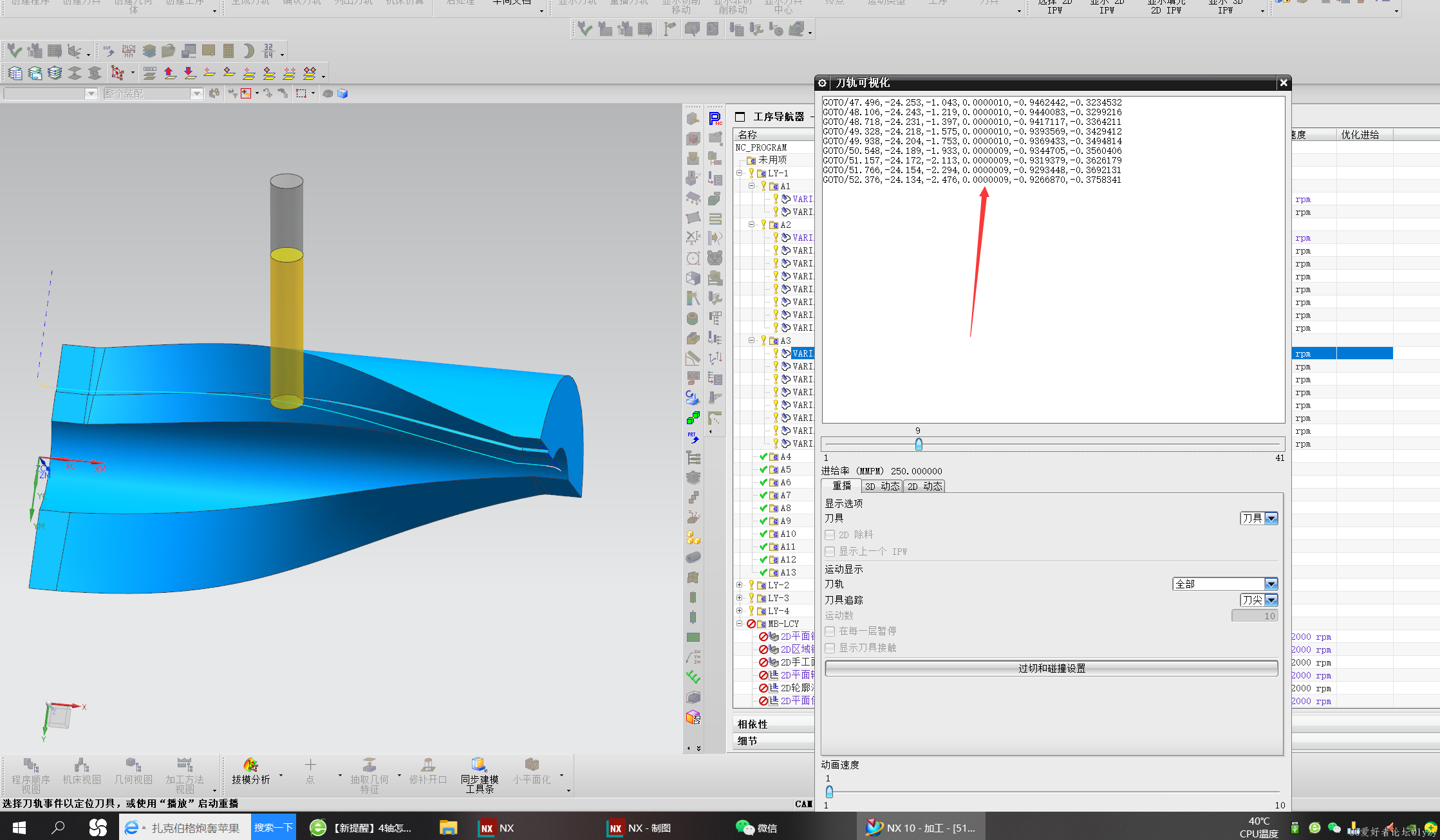The width and height of the screenshot is (1440, 840).
Task: Collapse the LY-1 tree node
Action: [740, 173]
